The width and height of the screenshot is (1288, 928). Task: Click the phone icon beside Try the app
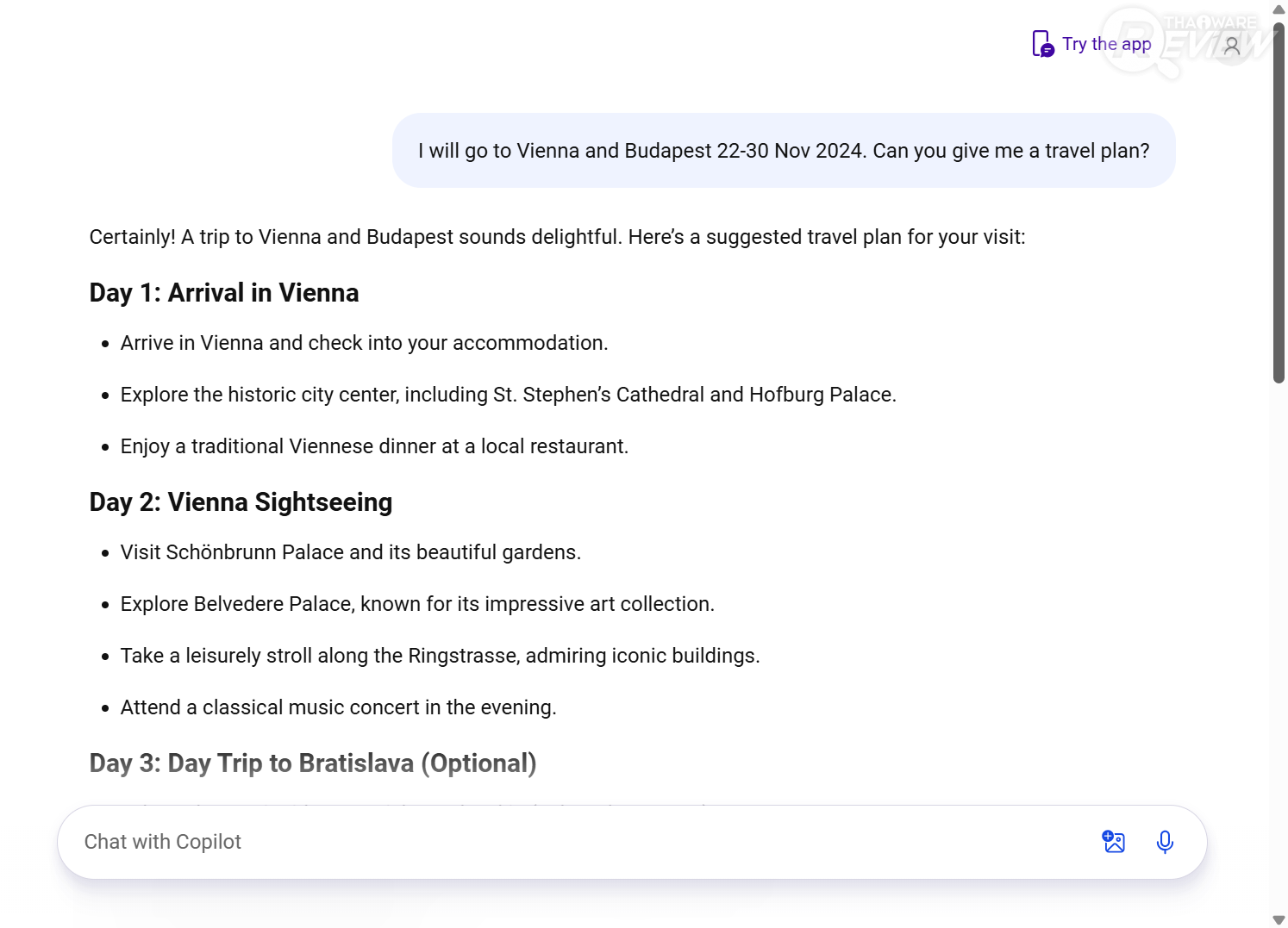point(1042,44)
